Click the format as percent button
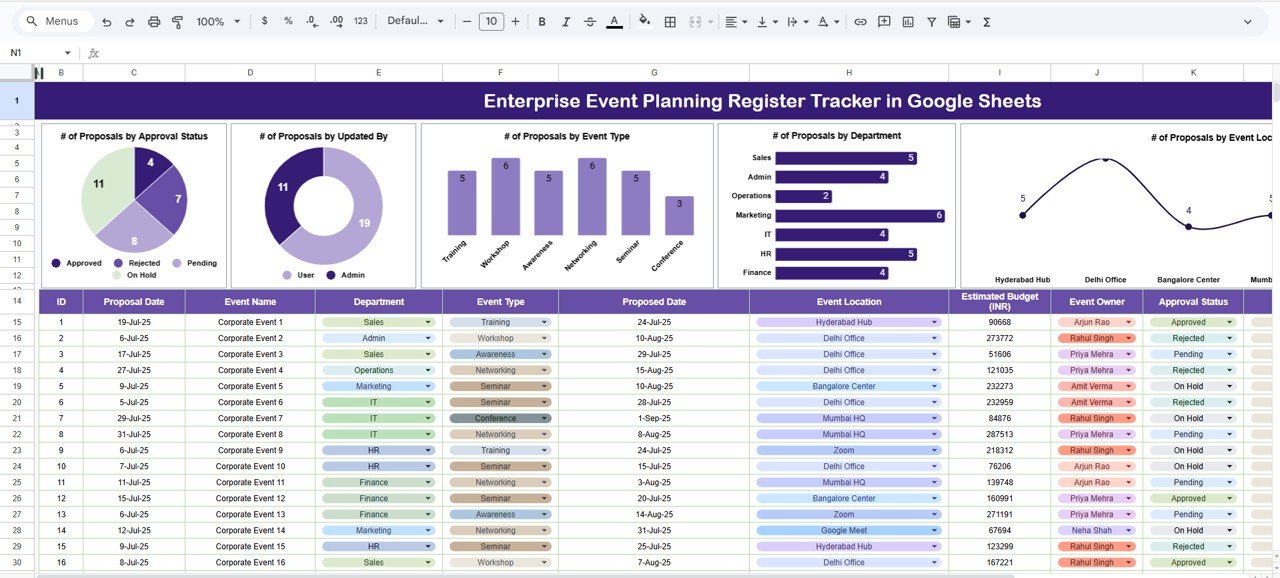The image size is (1280, 578). coord(288,21)
